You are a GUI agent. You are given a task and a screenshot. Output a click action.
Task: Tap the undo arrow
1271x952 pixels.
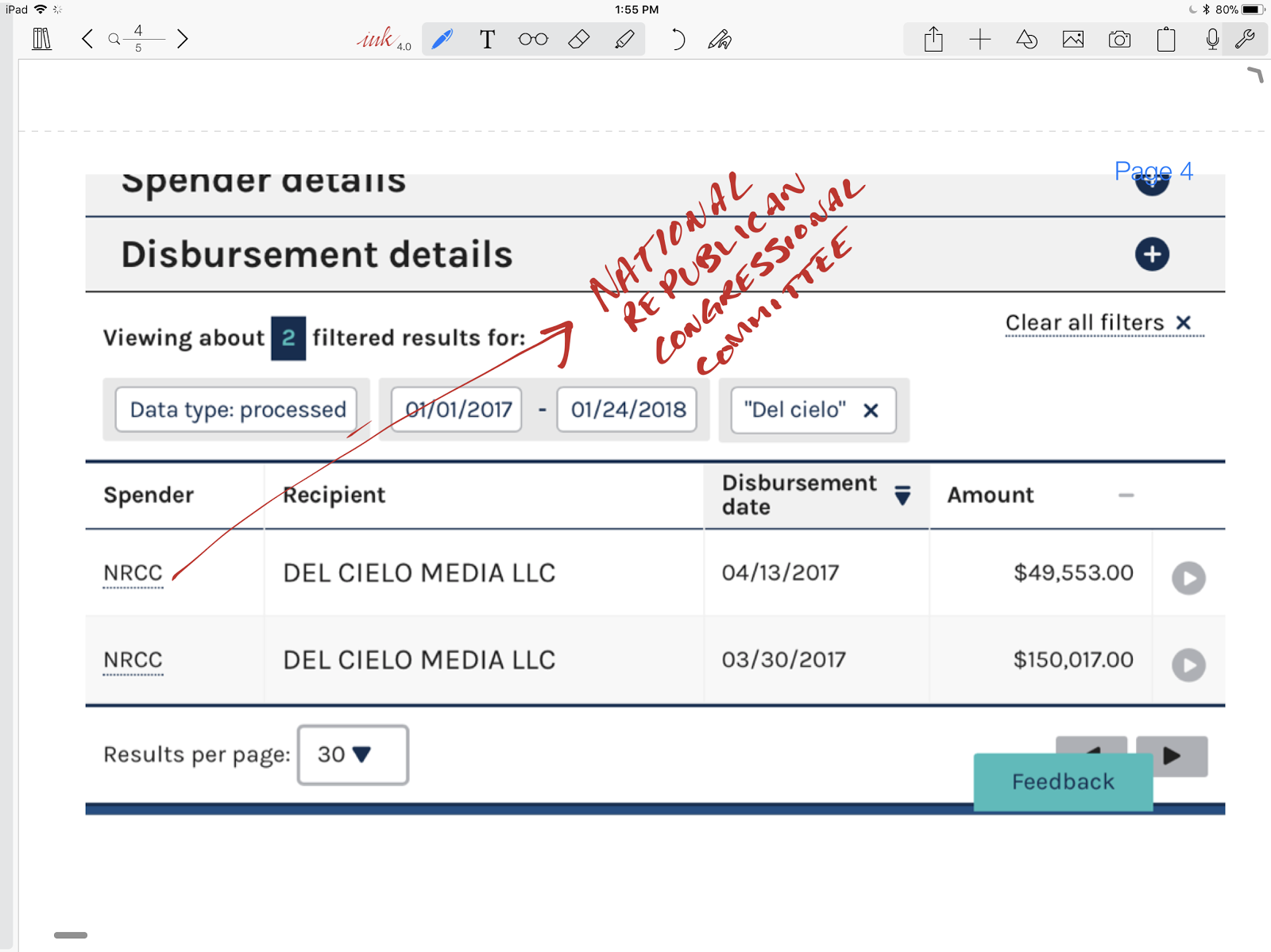tap(677, 39)
